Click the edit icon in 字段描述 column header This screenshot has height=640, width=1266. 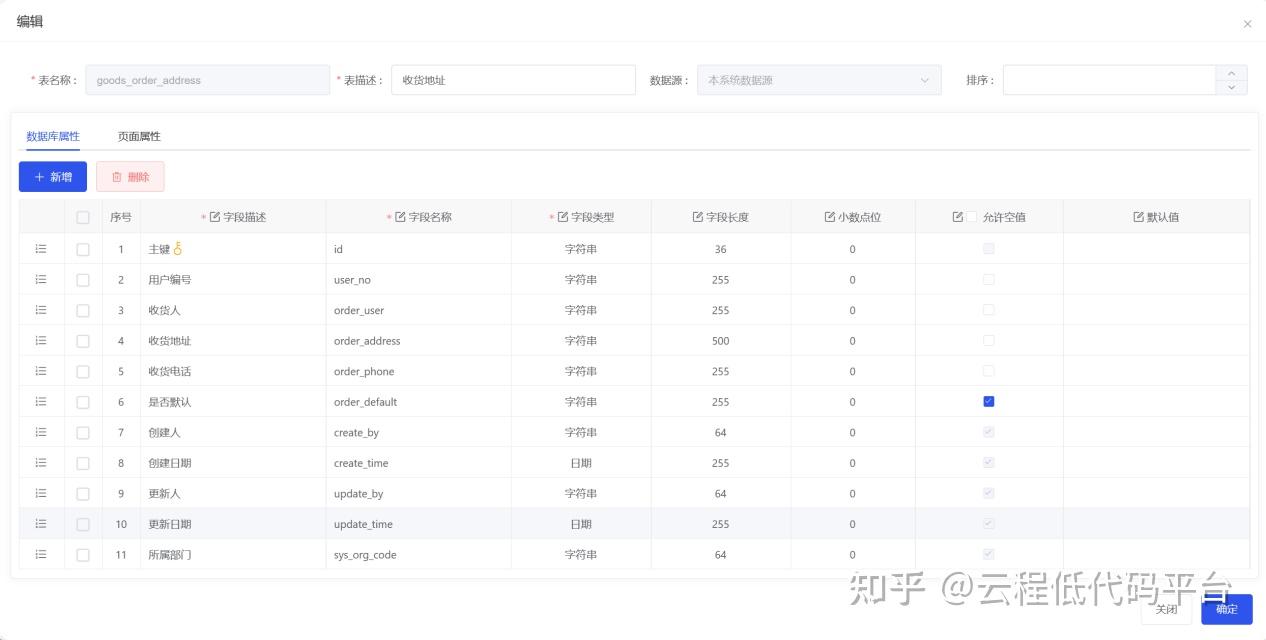214,217
